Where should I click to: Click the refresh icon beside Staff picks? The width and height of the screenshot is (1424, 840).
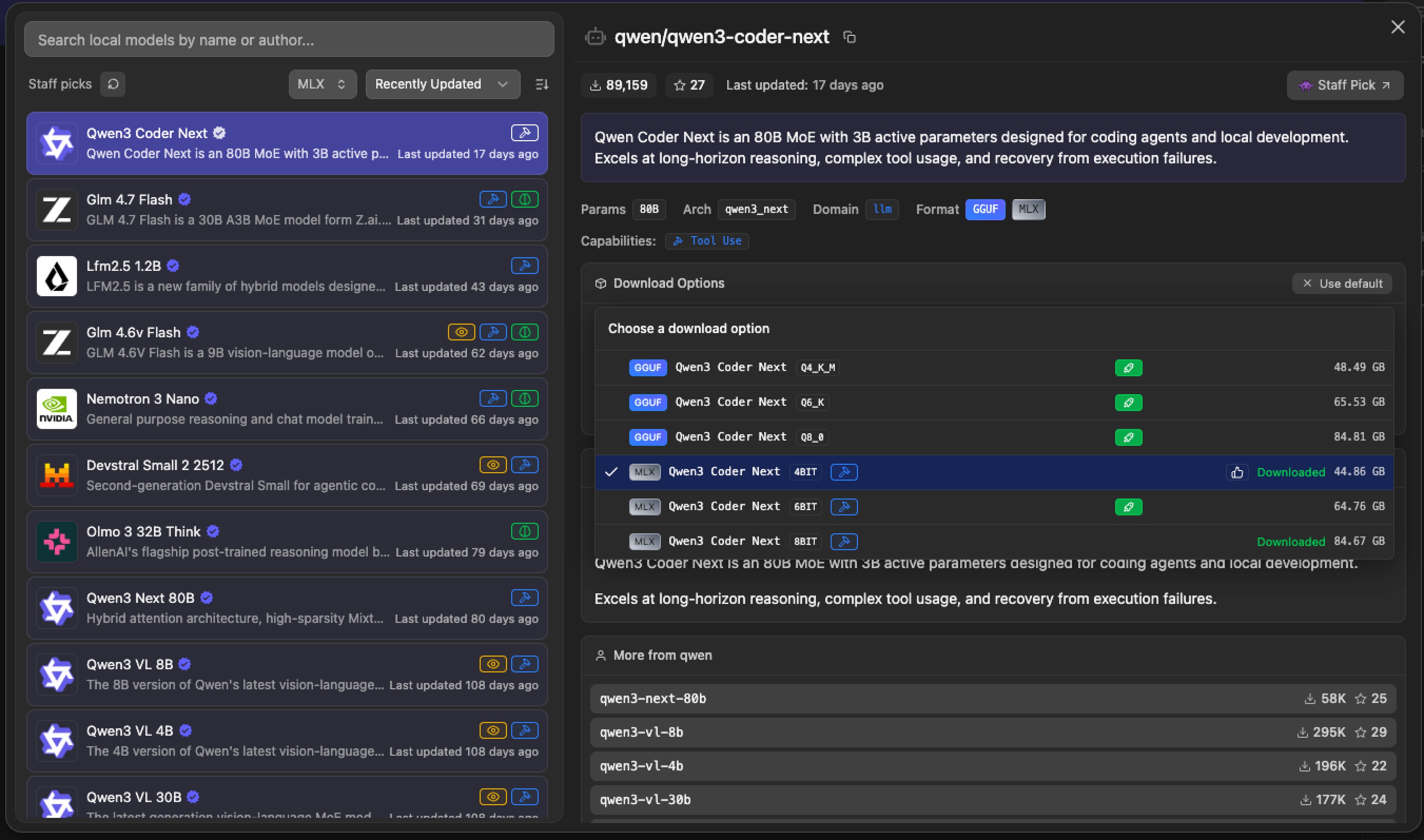click(113, 84)
